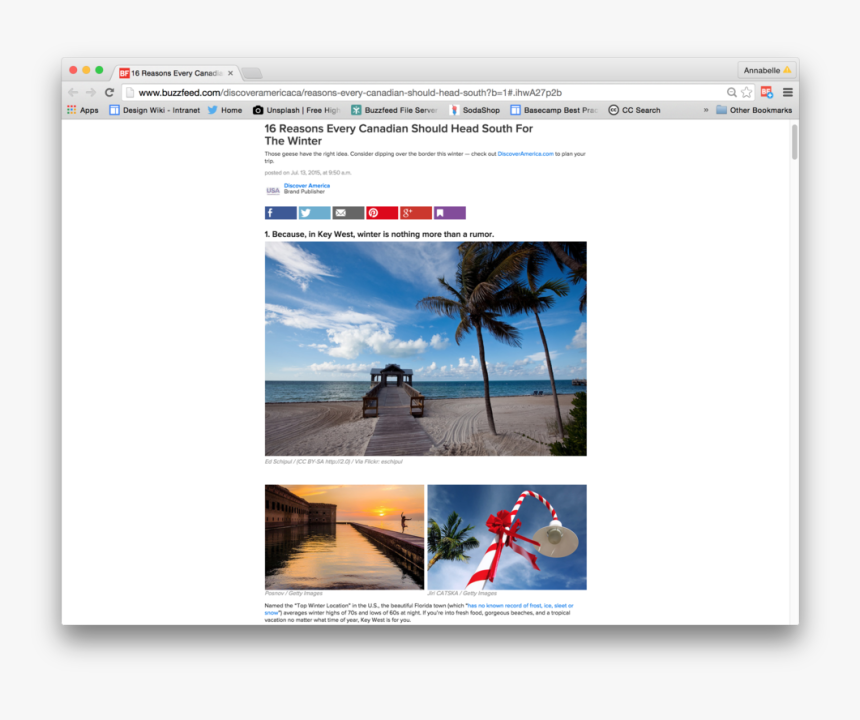Open the BuzzFeed extension icon in toolbar
The image size is (860, 720).
(x=767, y=93)
